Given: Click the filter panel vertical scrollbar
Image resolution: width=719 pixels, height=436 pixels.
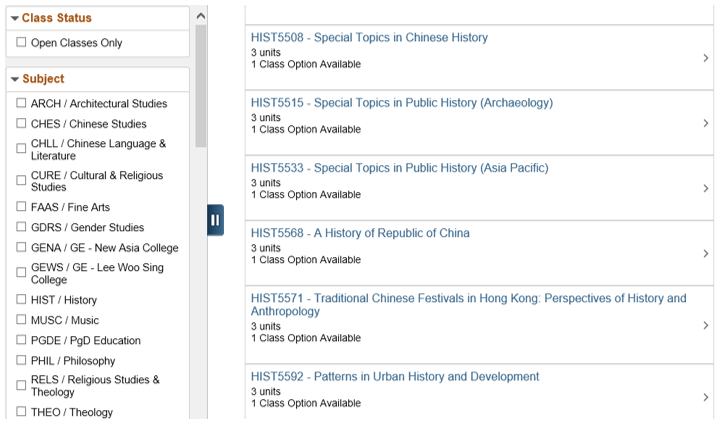Looking at the screenshot, I should pos(201,90).
